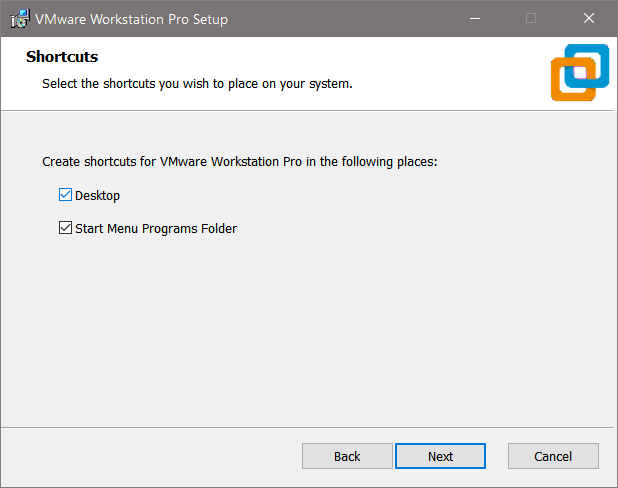Click the "Select the shortcuts you wish" subtitle

[197, 84]
